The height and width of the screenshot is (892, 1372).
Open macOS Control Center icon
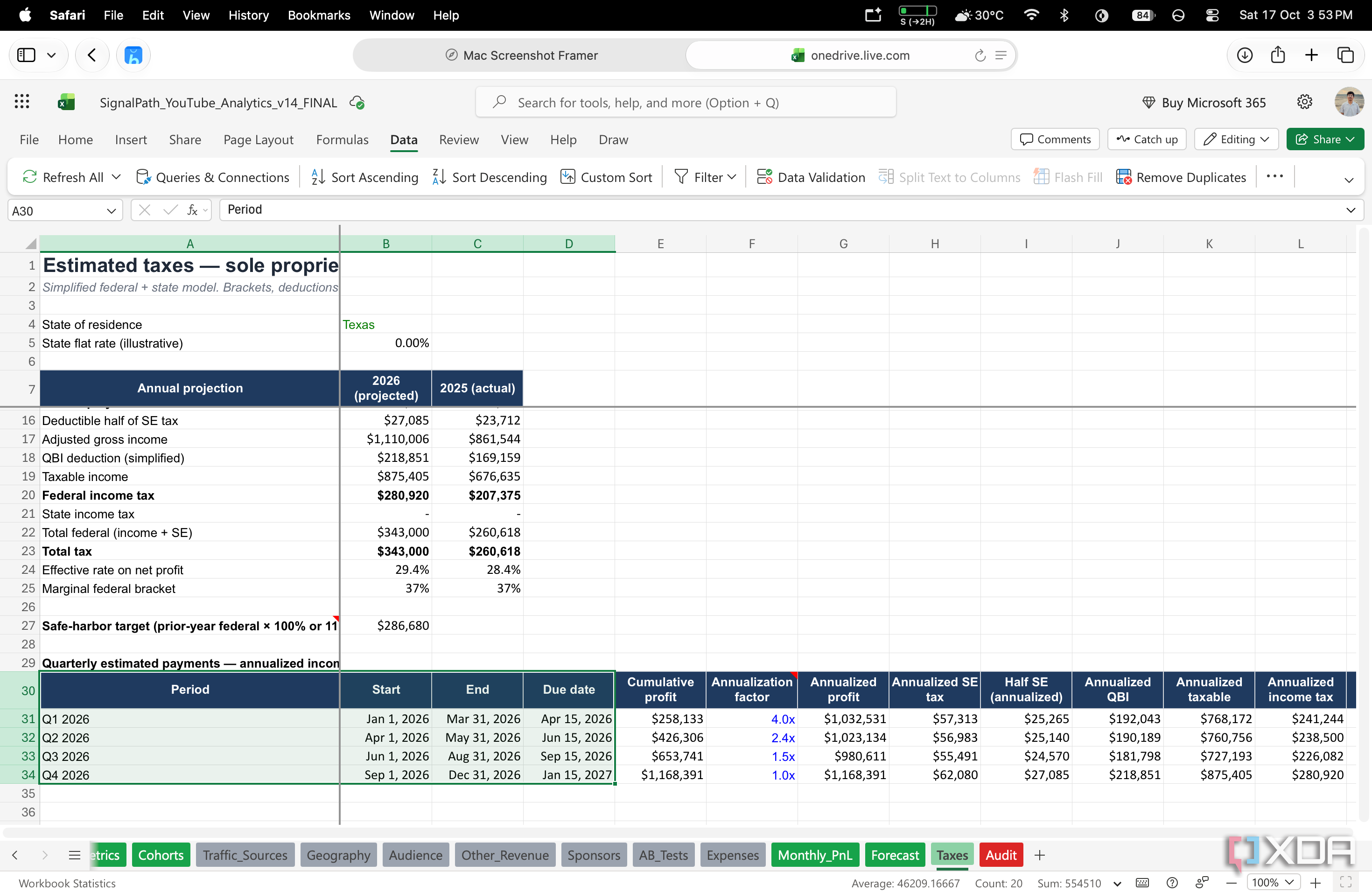click(1212, 15)
